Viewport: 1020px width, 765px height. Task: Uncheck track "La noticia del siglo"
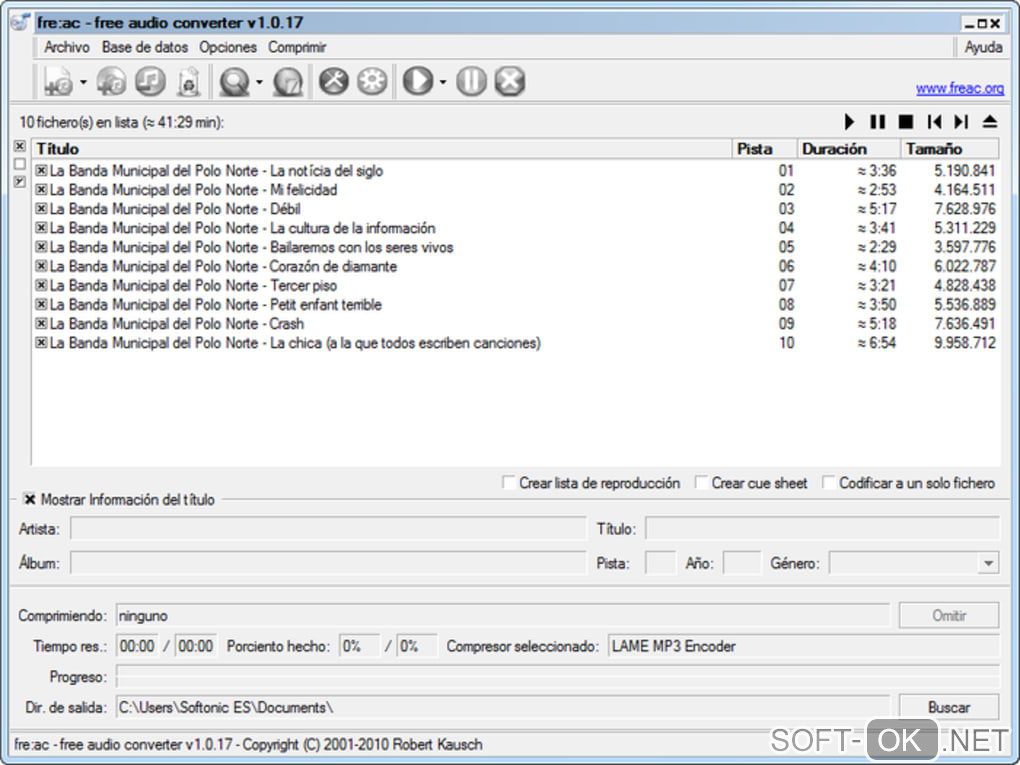[41, 170]
